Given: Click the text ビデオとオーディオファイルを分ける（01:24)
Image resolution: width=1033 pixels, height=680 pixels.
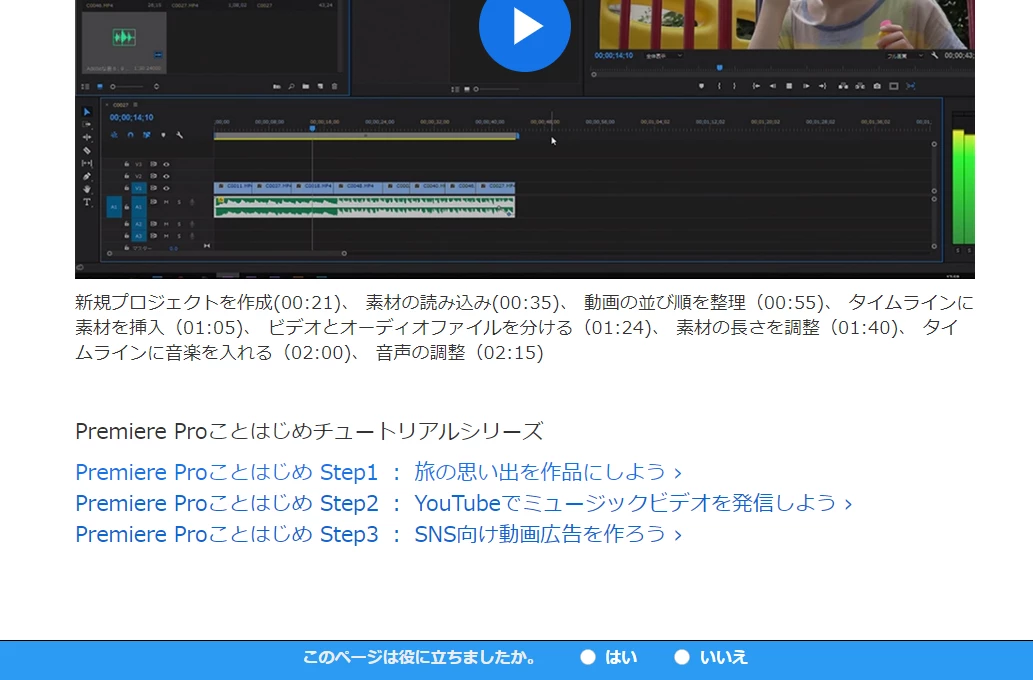Looking at the screenshot, I should coord(460,327).
